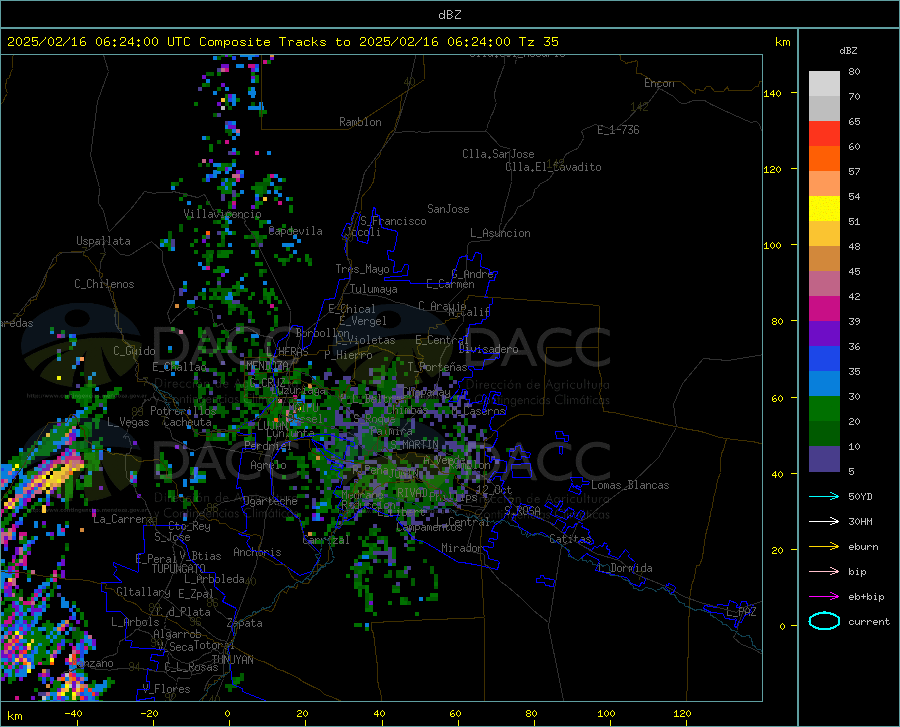Click the Mirador label
The width and height of the screenshot is (900, 727).
462,548
